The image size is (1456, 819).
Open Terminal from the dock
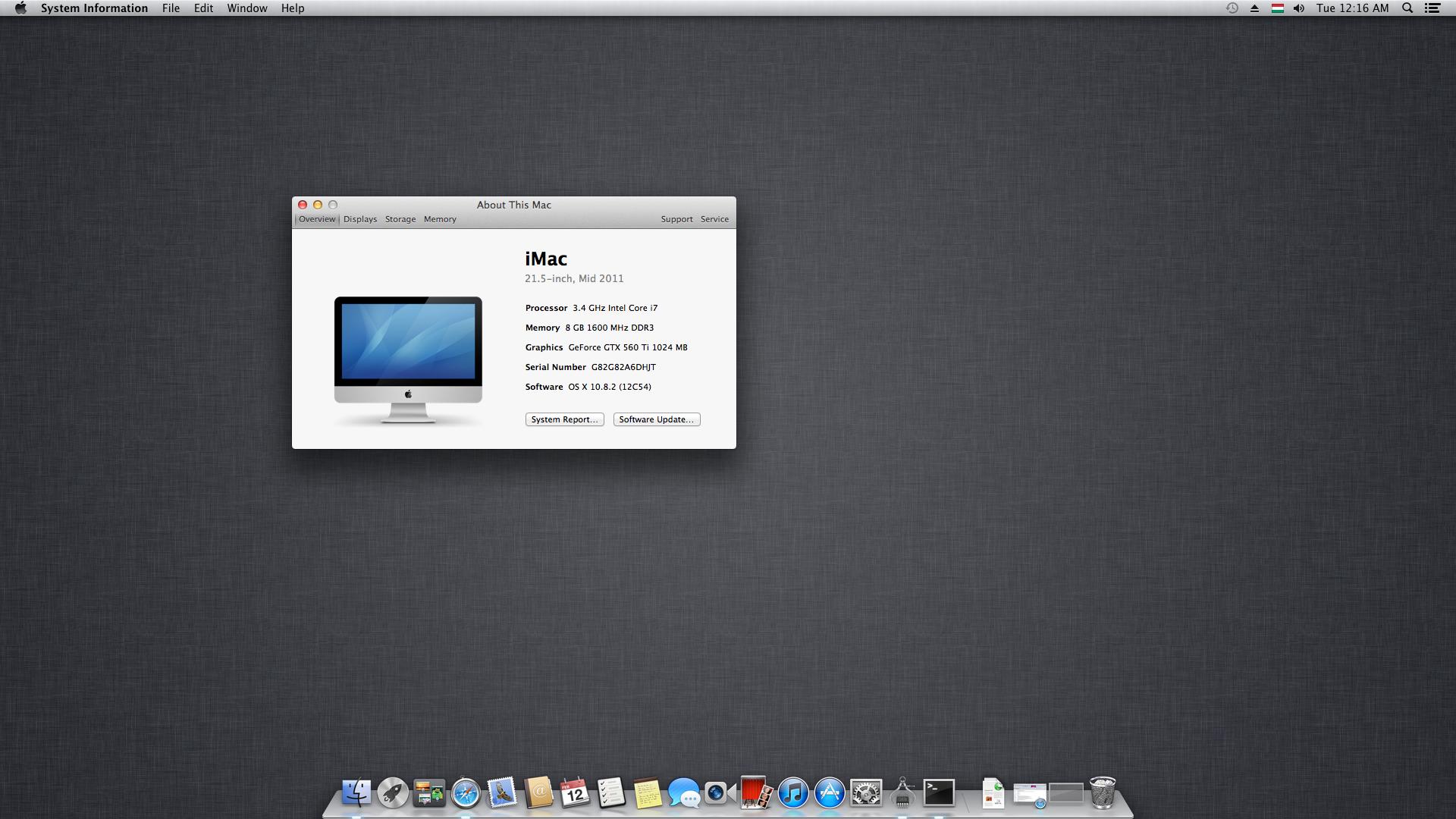tap(939, 793)
